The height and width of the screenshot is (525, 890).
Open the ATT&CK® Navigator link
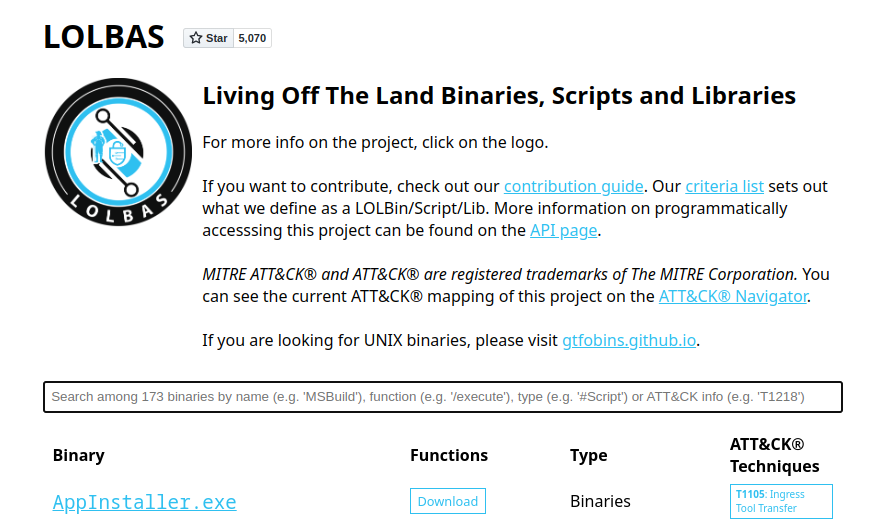(732, 296)
